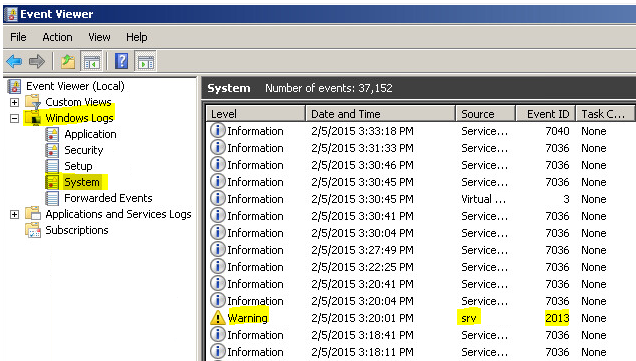Select Event Viewer (Local) tree label

75,86
